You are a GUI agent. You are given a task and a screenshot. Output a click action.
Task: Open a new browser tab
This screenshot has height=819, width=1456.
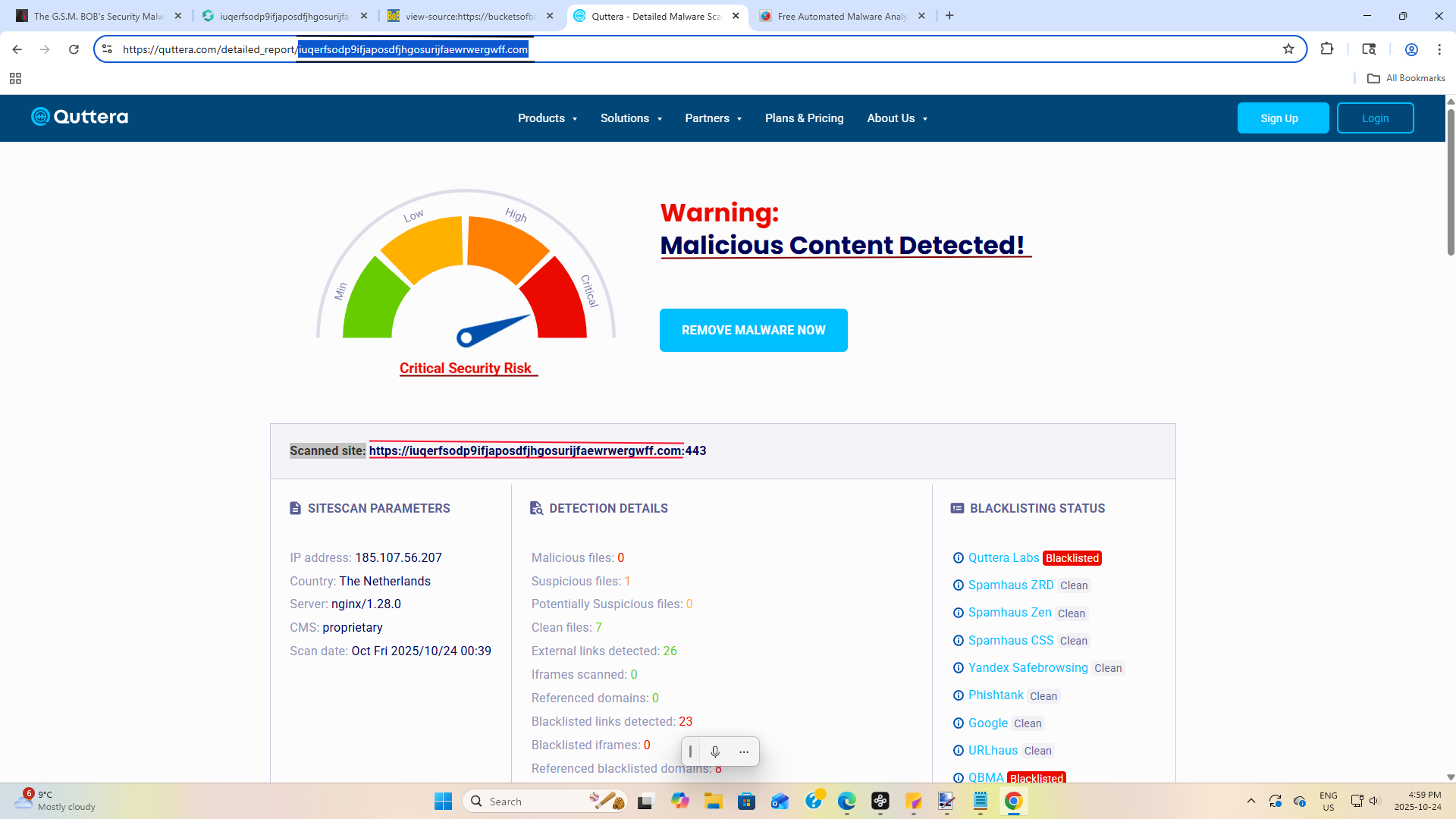[949, 16]
